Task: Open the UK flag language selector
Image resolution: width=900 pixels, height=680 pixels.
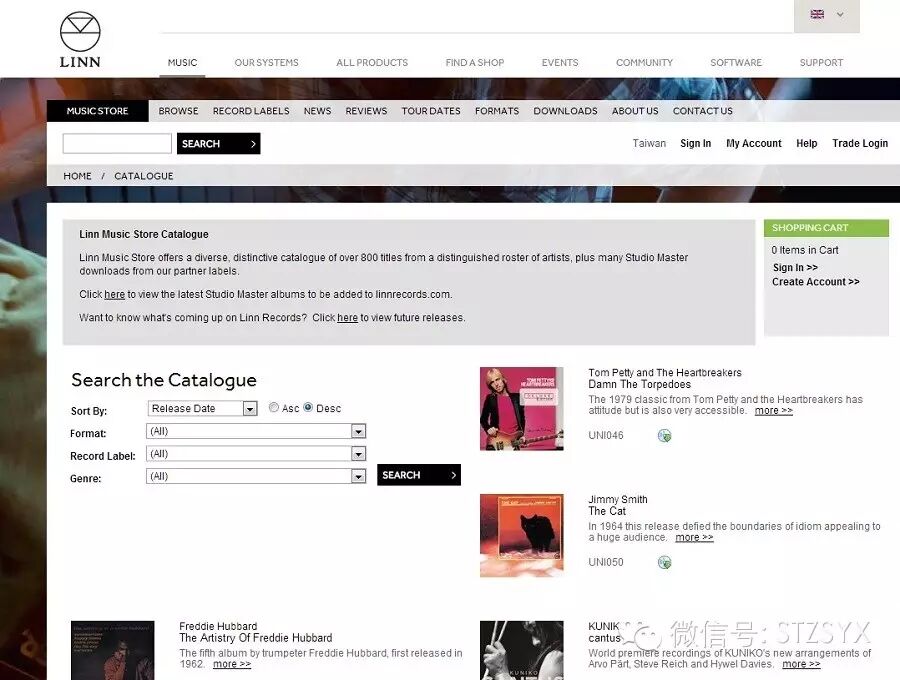Action: pyautogui.click(x=827, y=15)
